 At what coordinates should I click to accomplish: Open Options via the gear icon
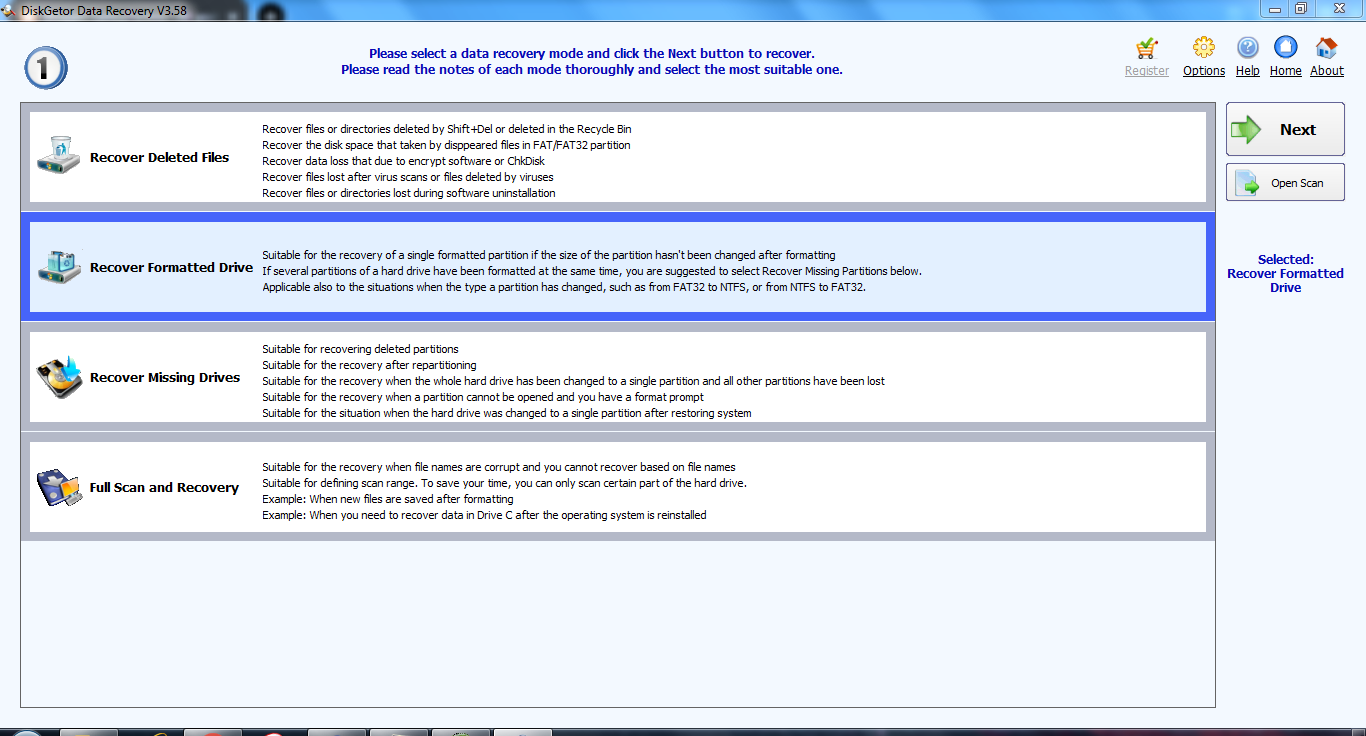point(1203,47)
